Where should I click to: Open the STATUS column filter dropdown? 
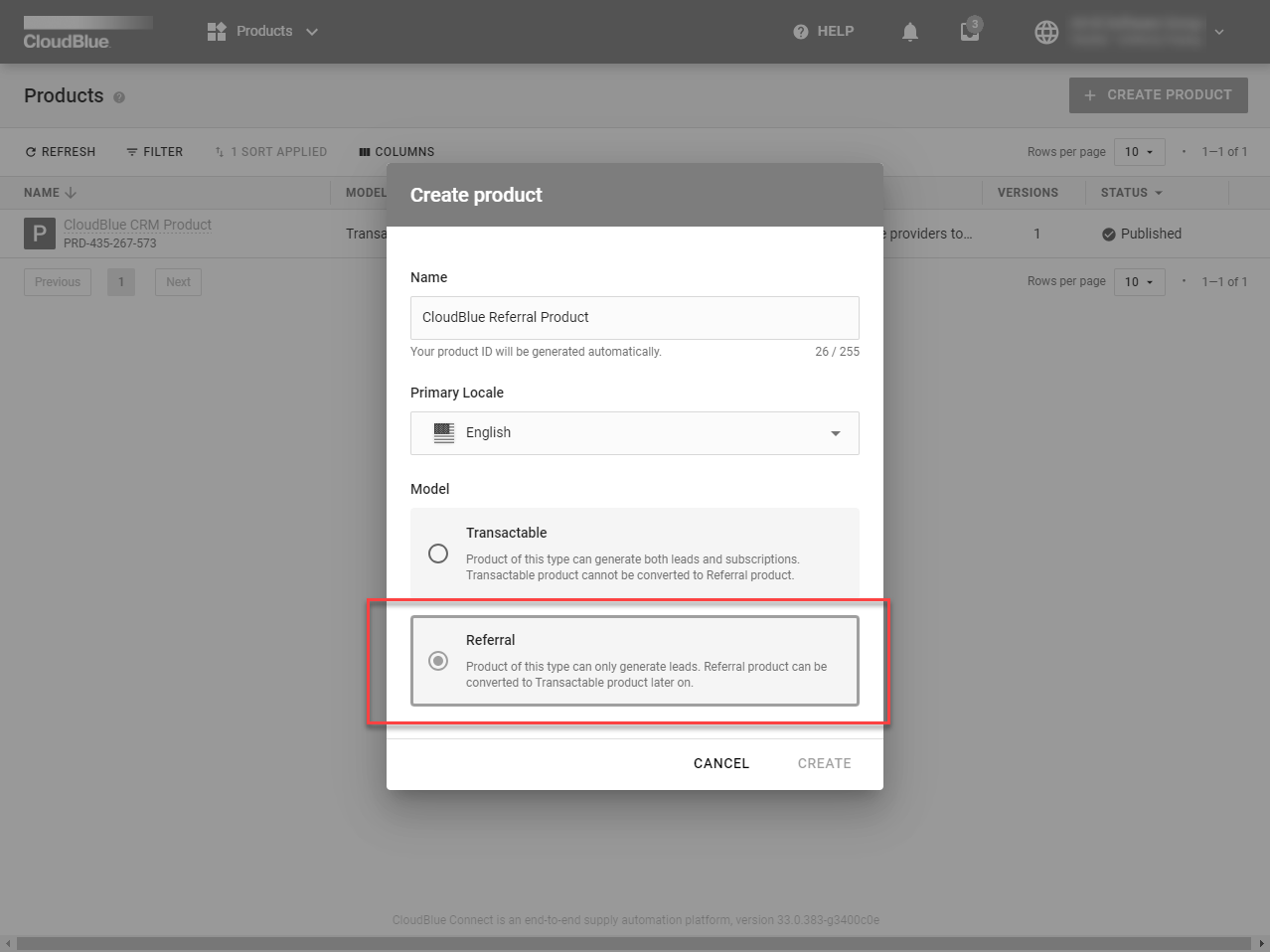click(x=1159, y=193)
